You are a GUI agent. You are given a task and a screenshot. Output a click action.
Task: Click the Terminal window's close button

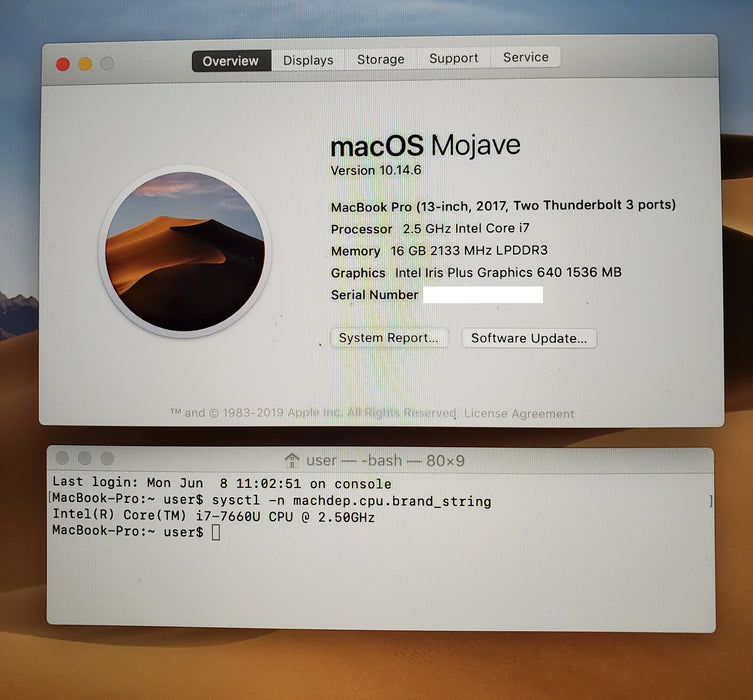coord(62,458)
